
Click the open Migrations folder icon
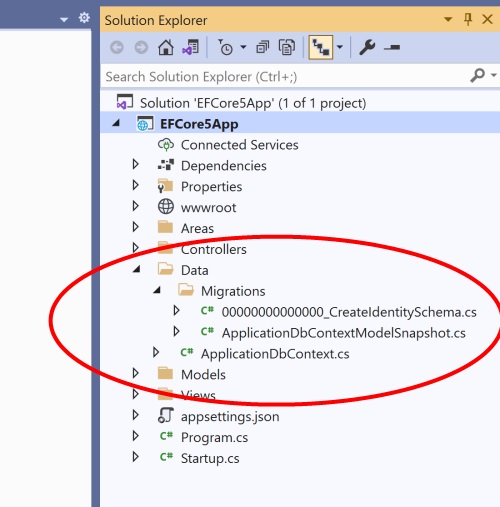click(x=186, y=290)
